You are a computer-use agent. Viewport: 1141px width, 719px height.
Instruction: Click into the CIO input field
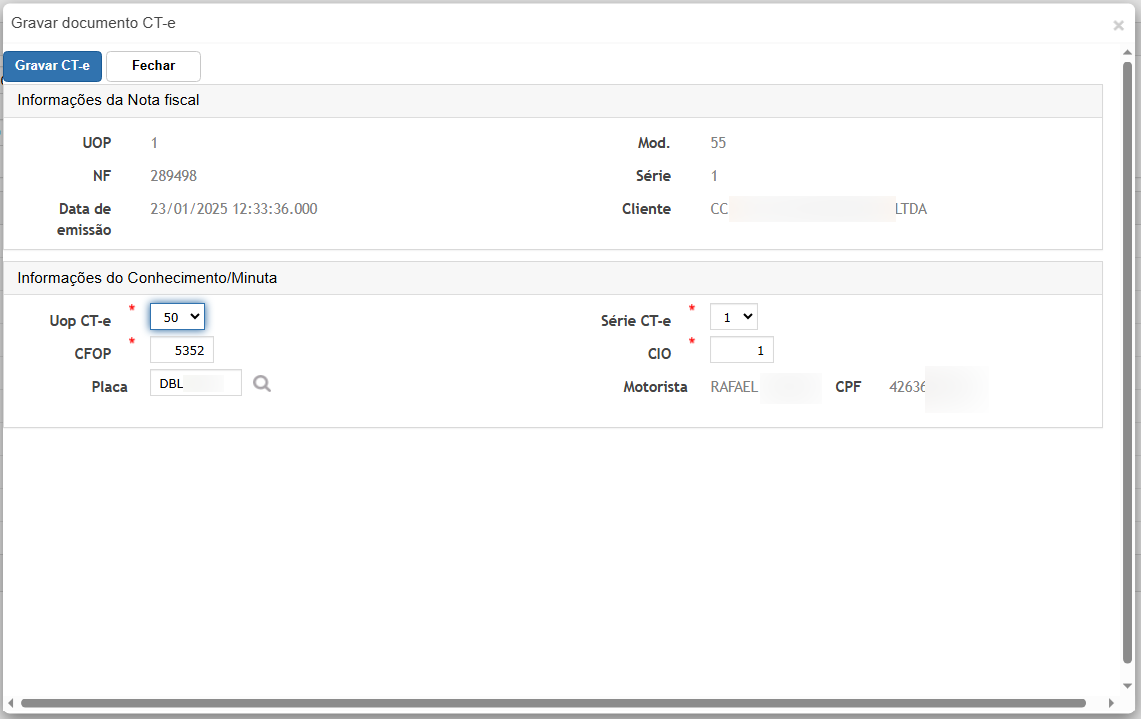click(x=741, y=350)
